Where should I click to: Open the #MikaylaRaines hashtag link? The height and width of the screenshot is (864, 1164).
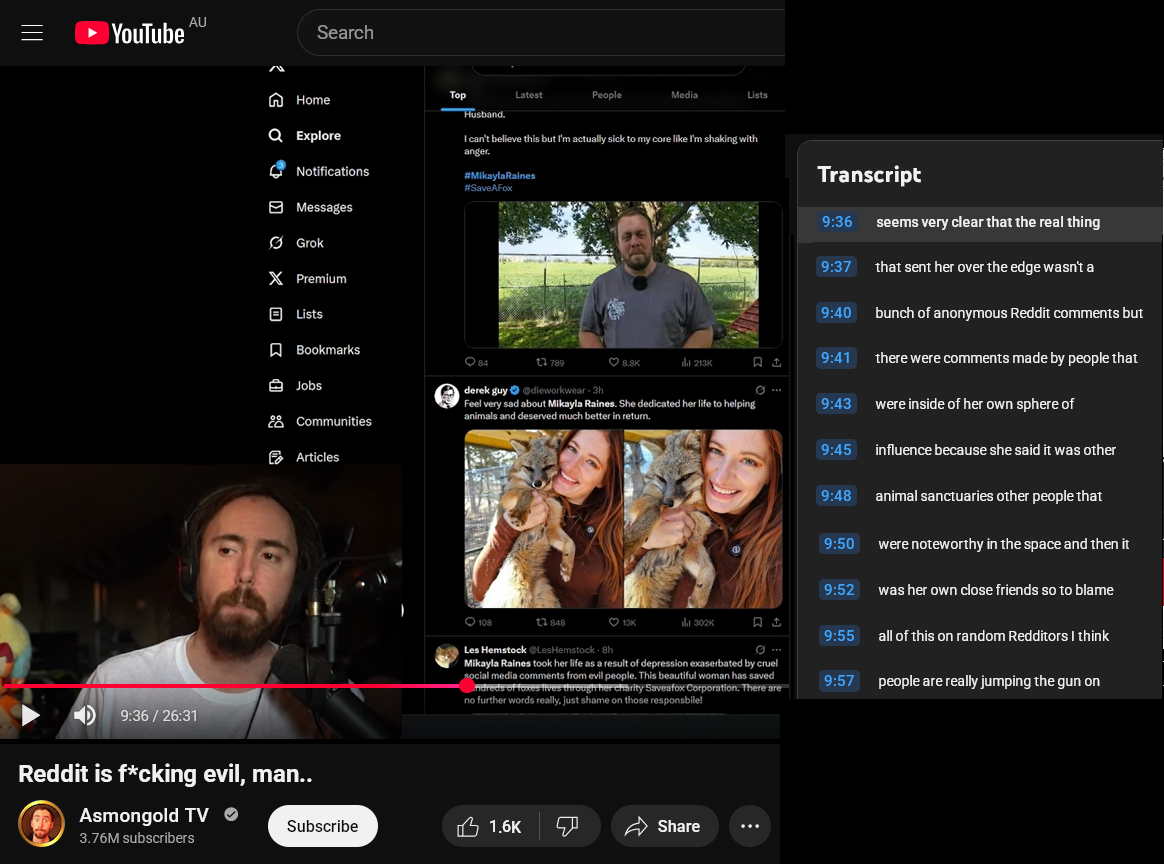[500, 176]
